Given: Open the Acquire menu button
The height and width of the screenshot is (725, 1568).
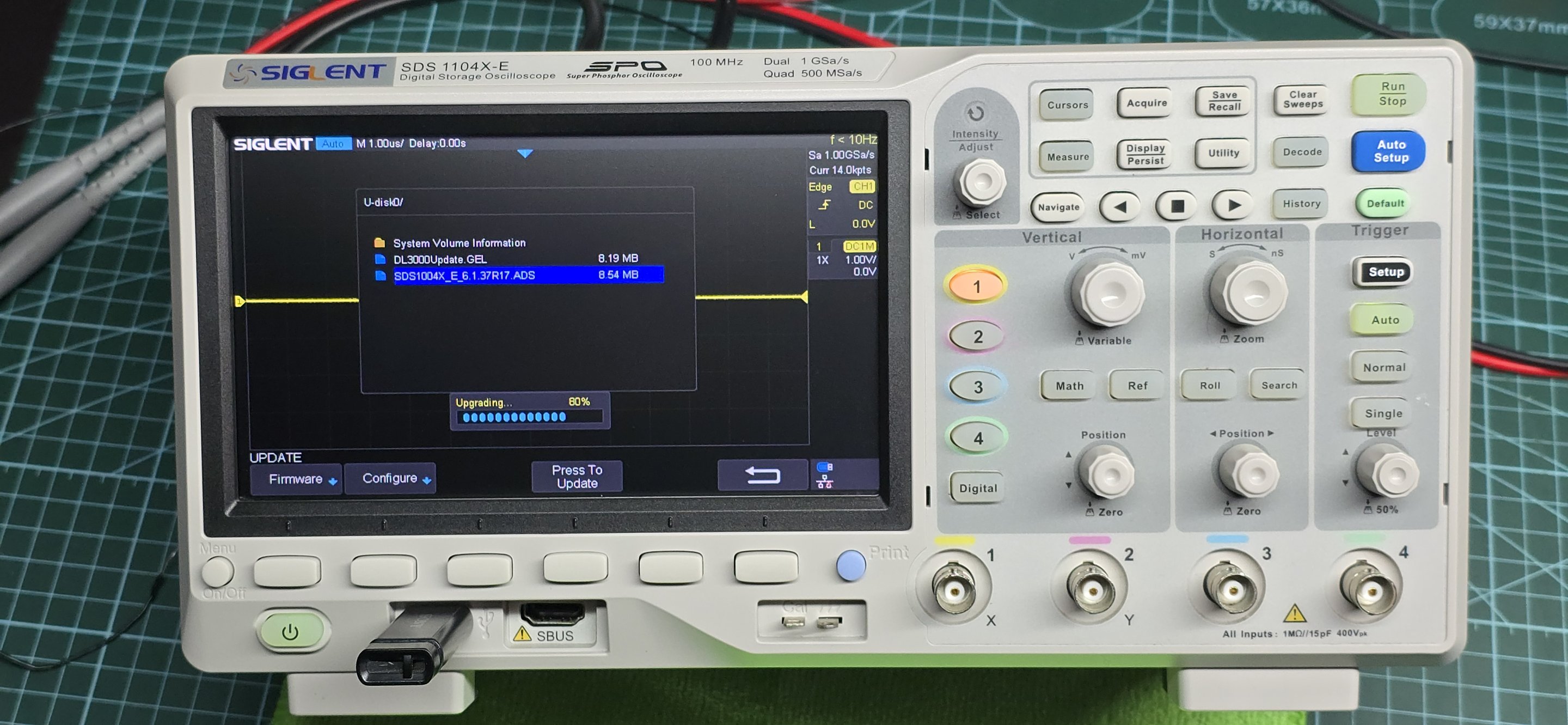Looking at the screenshot, I should [x=1146, y=103].
